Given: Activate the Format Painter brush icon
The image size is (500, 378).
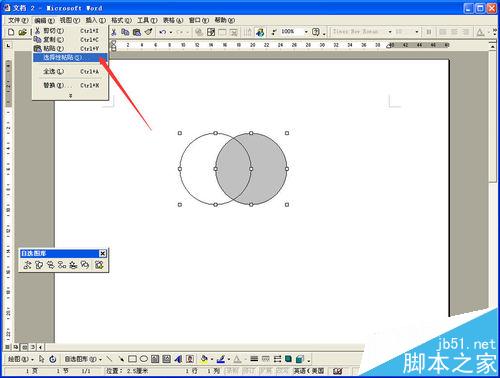Looking at the screenshot, I should click(x=148, y=32).
